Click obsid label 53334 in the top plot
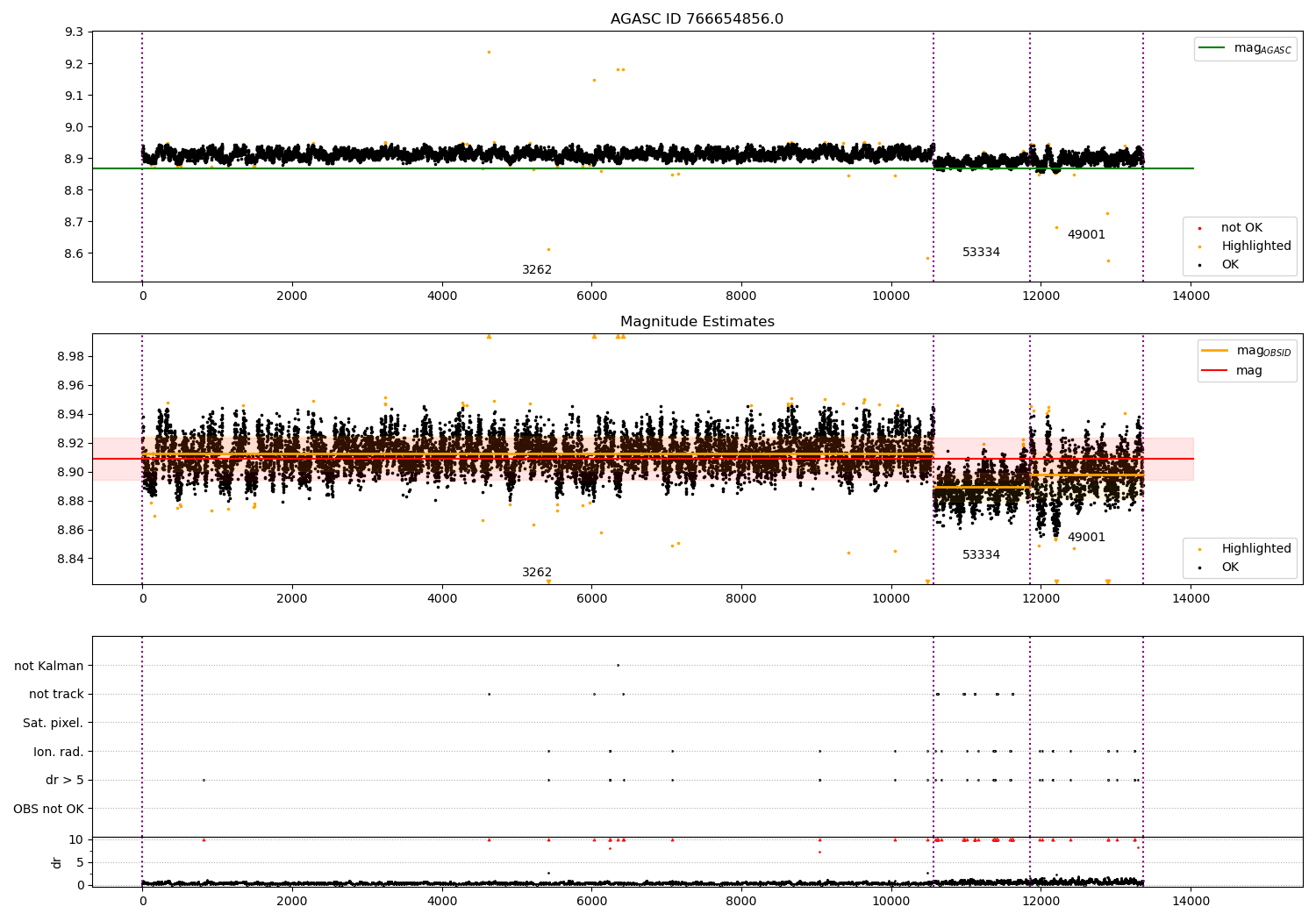 point(981,253)
